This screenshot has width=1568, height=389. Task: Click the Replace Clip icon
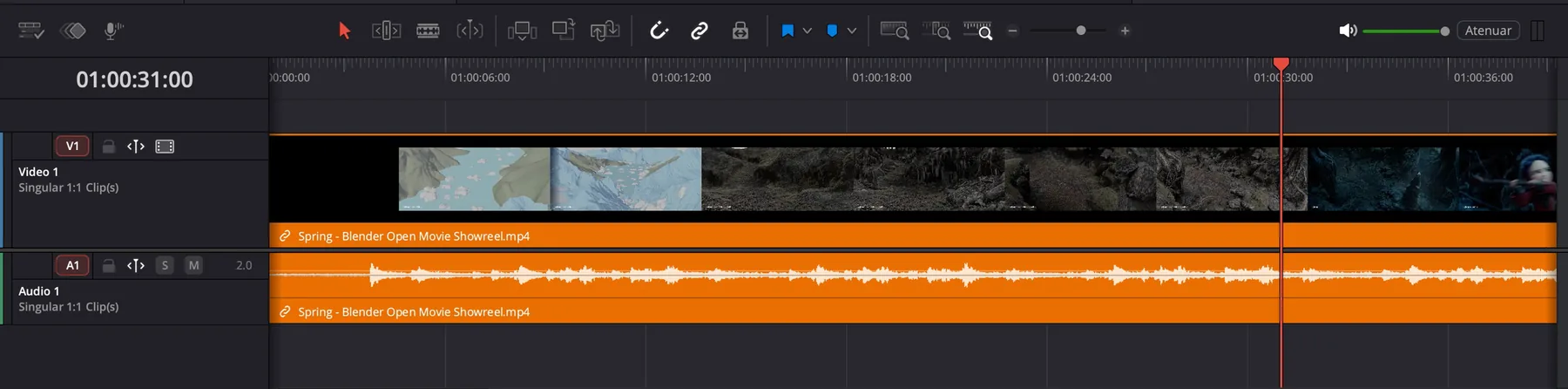(605, 31)
